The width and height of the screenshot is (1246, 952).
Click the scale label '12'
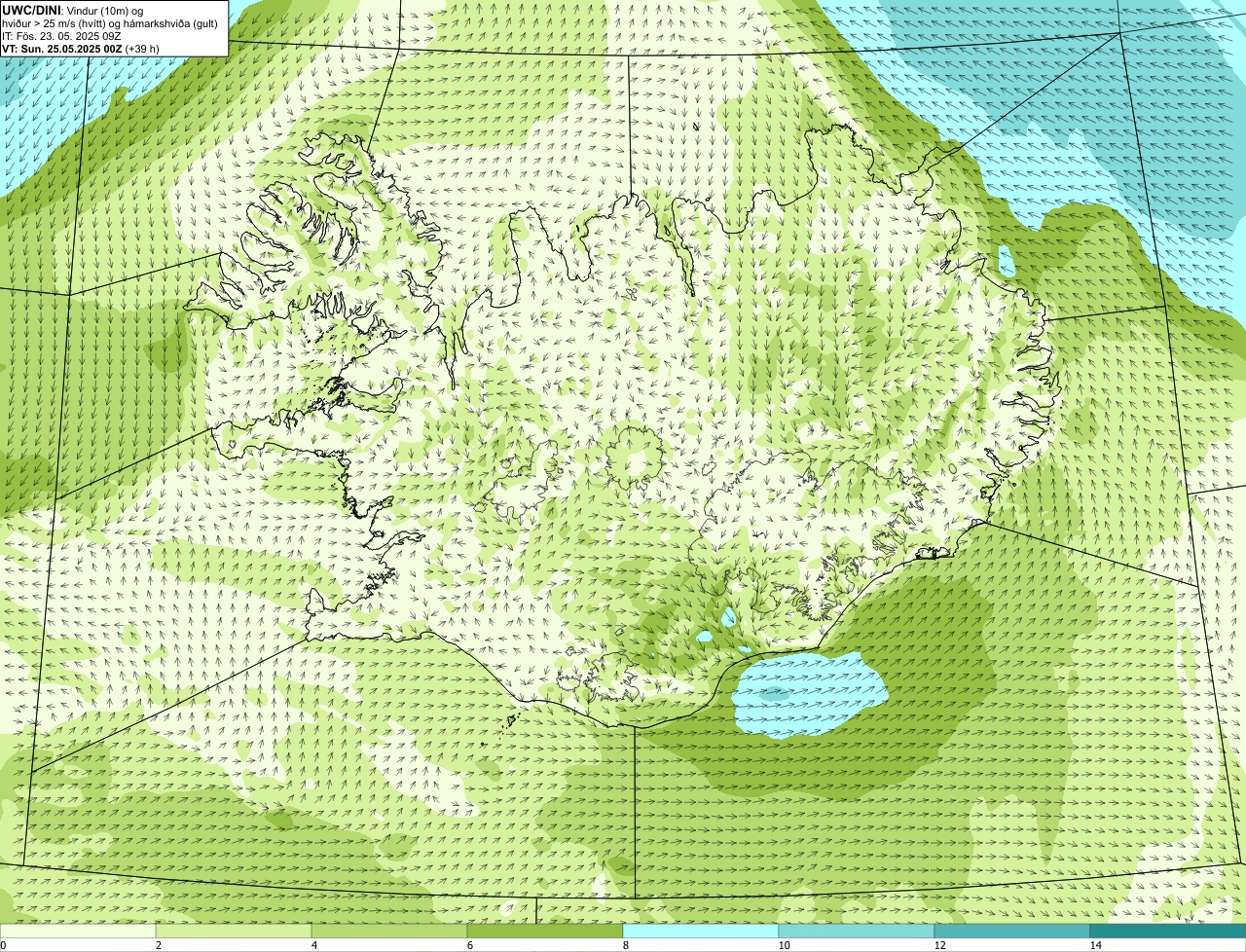tap(939, 945)
